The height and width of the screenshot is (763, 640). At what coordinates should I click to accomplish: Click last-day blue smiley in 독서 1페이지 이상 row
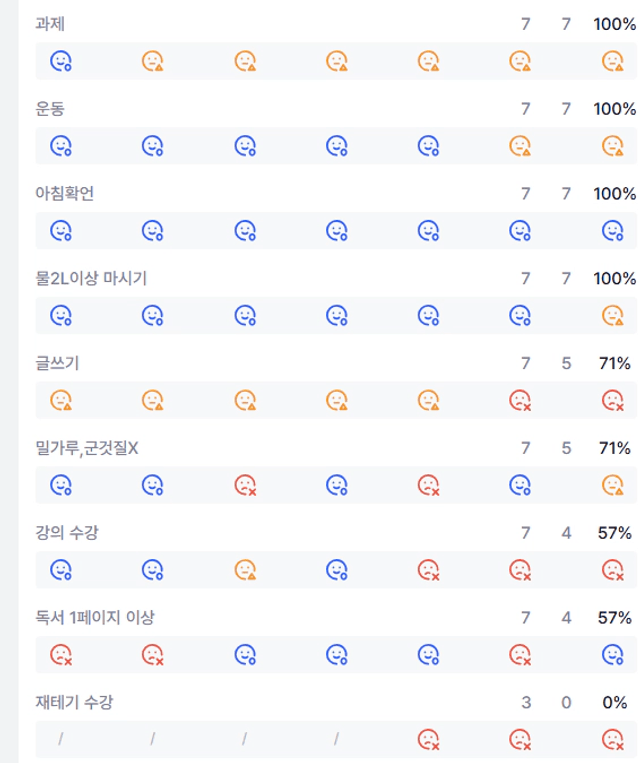(613, 654)
